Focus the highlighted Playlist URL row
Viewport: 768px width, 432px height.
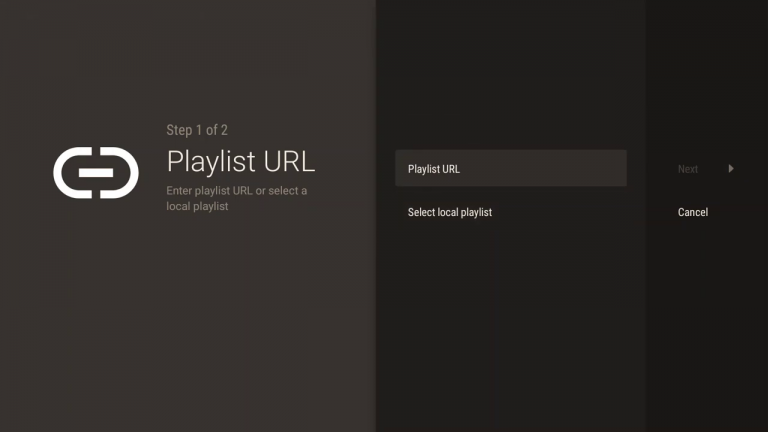pyautogui.click(x=510, y=169)
